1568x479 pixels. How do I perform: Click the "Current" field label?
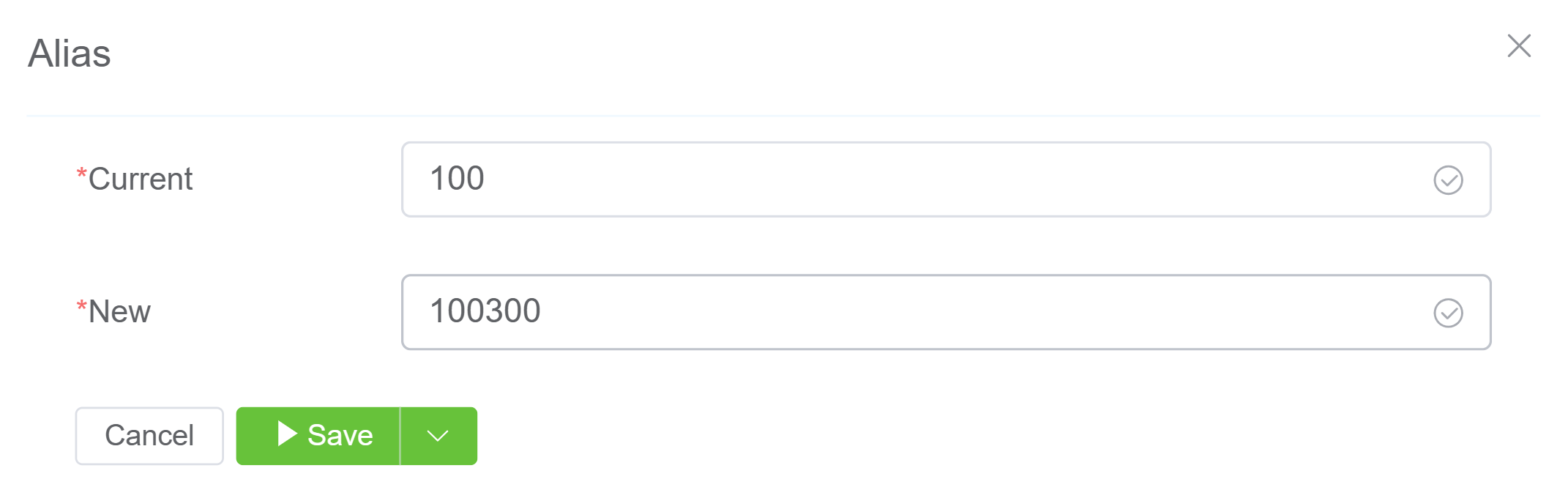141,179
